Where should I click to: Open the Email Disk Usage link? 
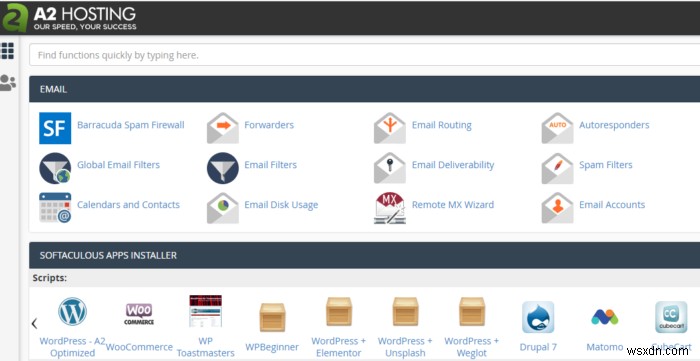281,205
